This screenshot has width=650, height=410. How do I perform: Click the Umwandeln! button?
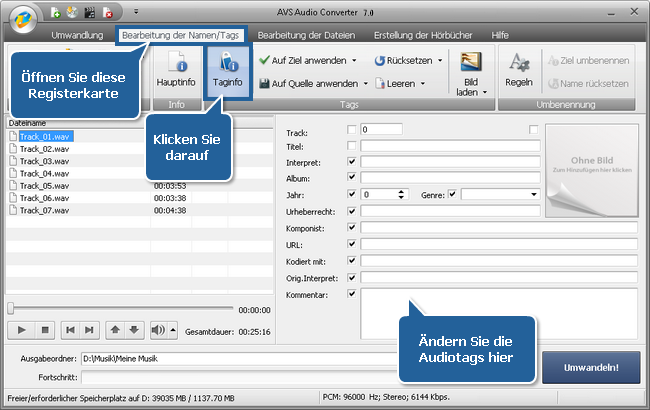click(x=590, y=367)
